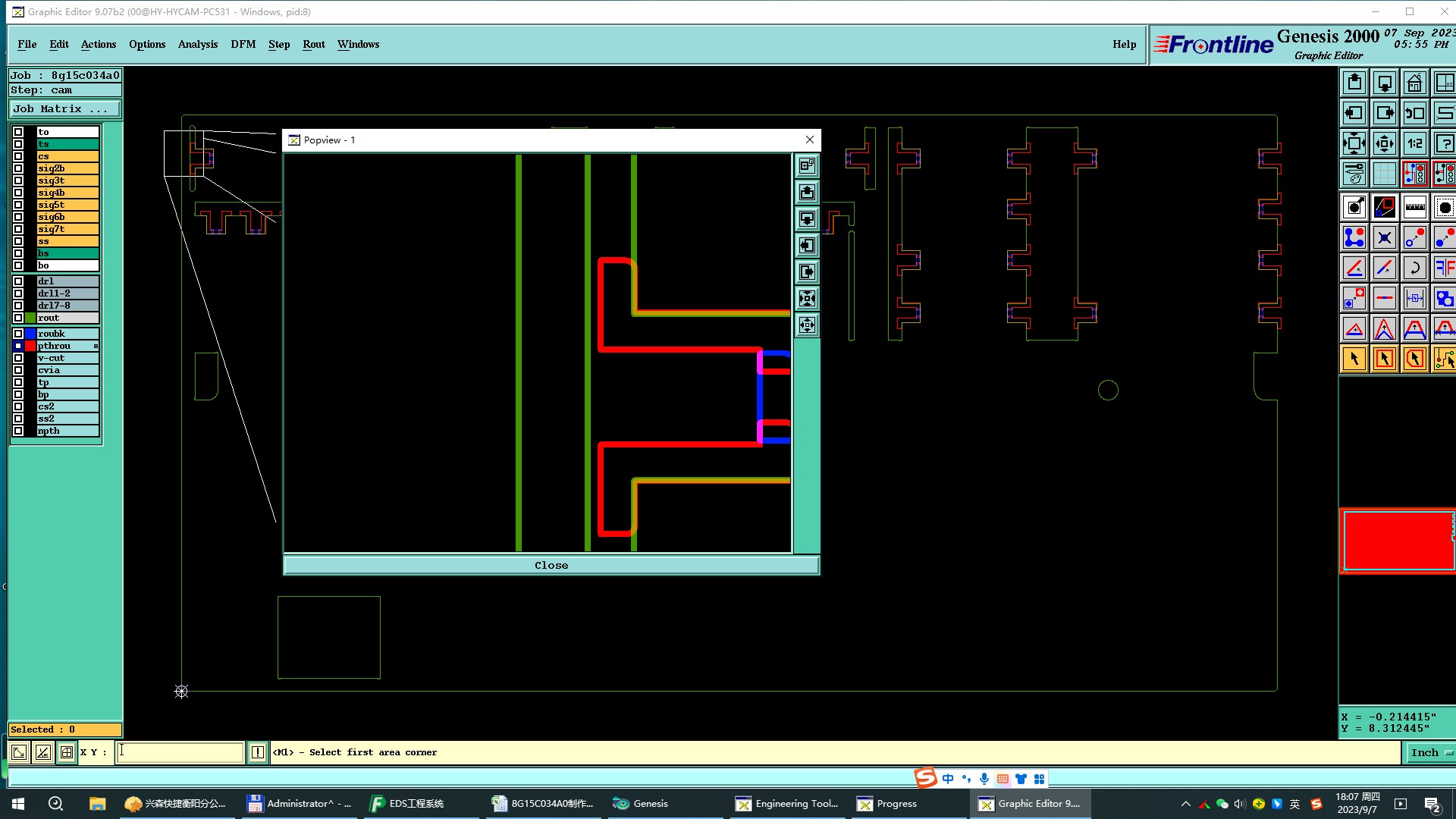Image resolution: width=1456 pixels, height=819 pixels.
Task: Open the wrench and palette settings icon
Action: [1354, 174]
